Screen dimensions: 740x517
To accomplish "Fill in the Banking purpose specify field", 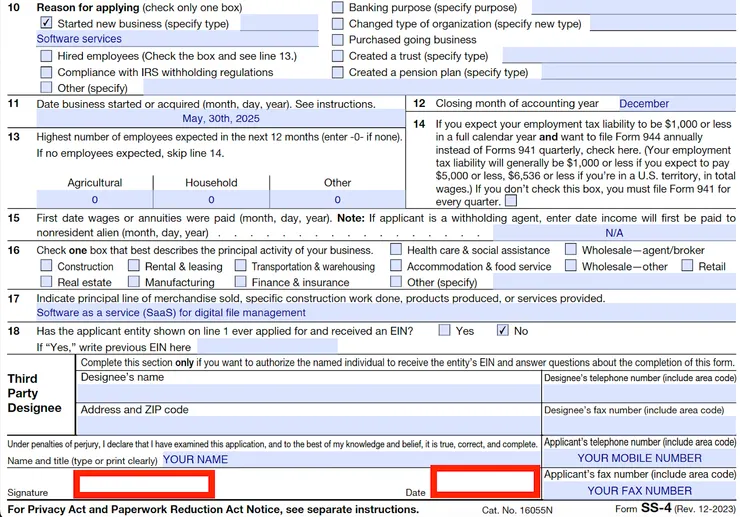I will tap(633, 7).
